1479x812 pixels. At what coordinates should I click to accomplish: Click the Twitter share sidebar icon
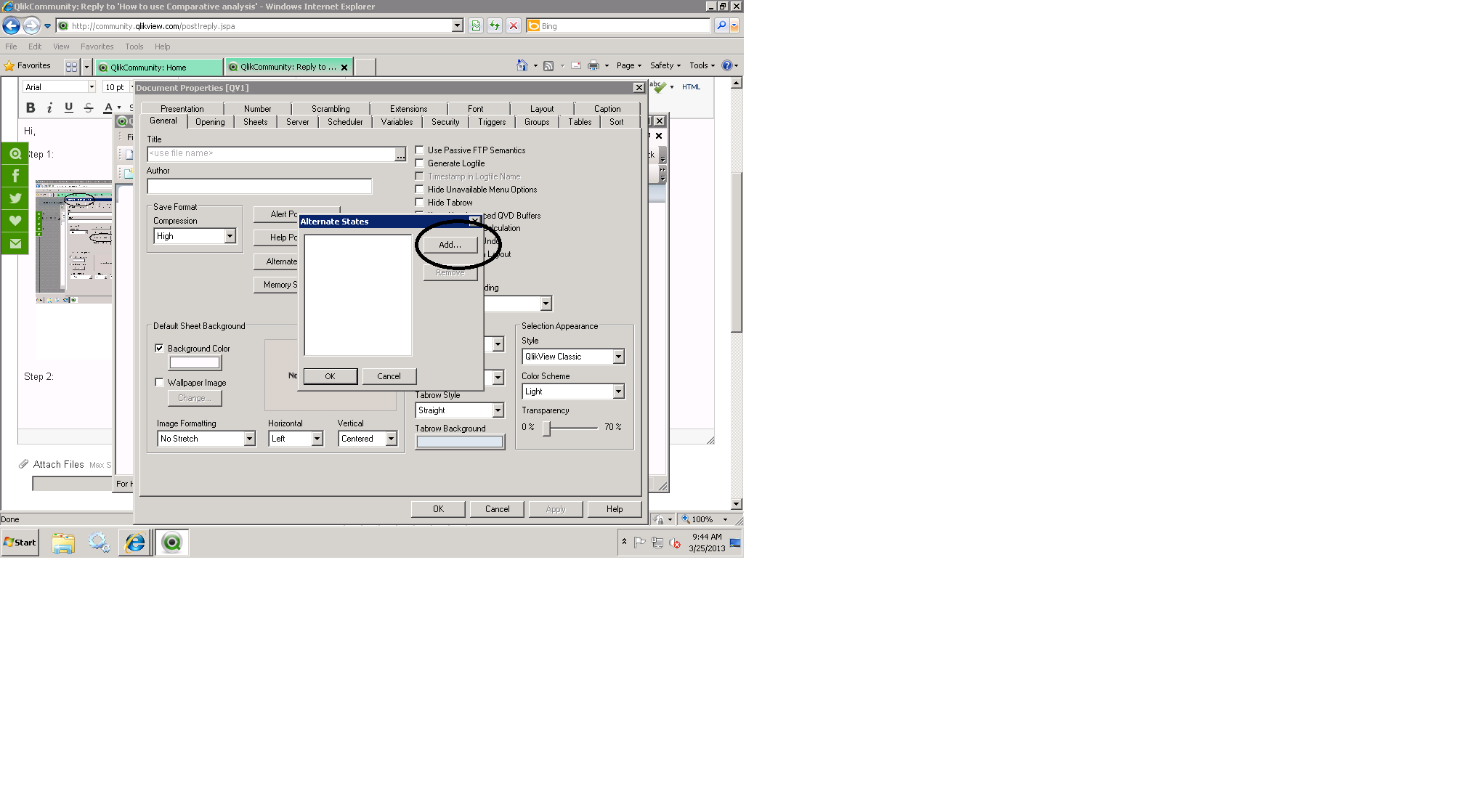tap(15, 198)
